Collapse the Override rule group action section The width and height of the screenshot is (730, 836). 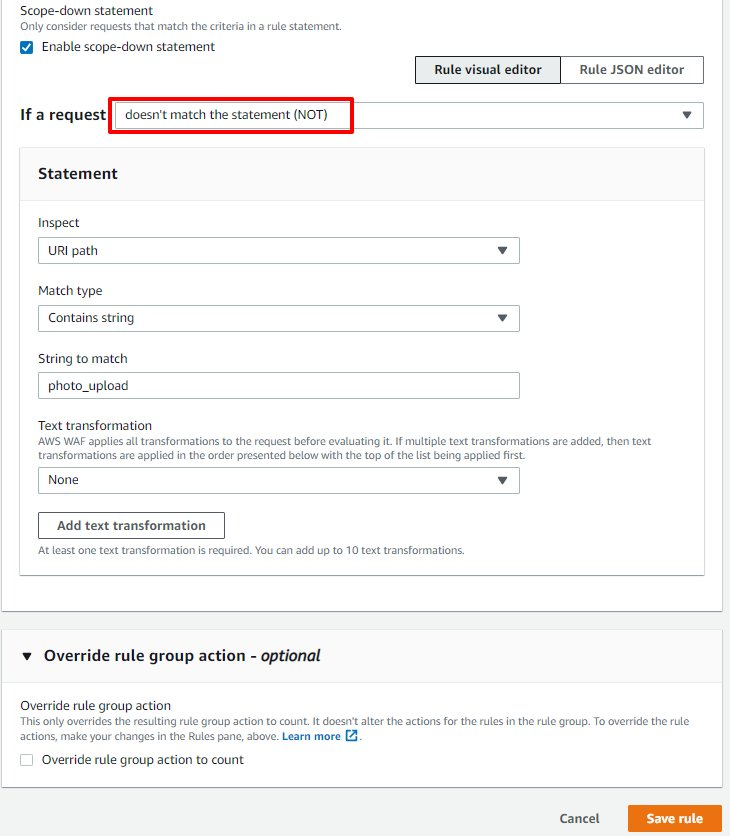[x=27, y=656]
